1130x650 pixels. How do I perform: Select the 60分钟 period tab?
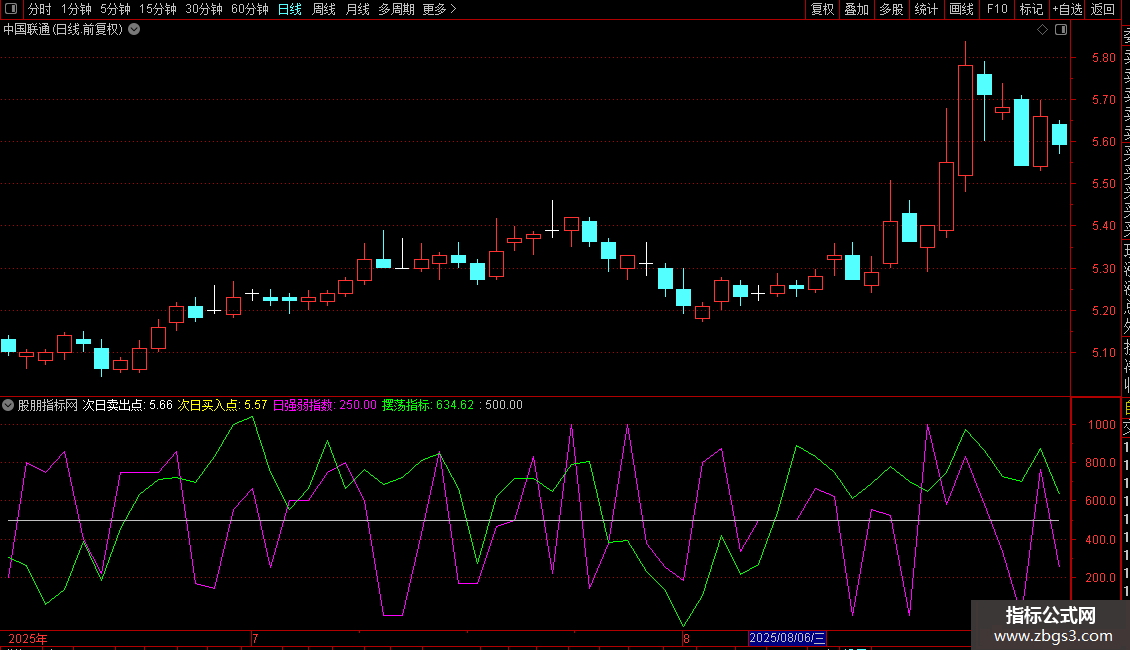(249, 9)
